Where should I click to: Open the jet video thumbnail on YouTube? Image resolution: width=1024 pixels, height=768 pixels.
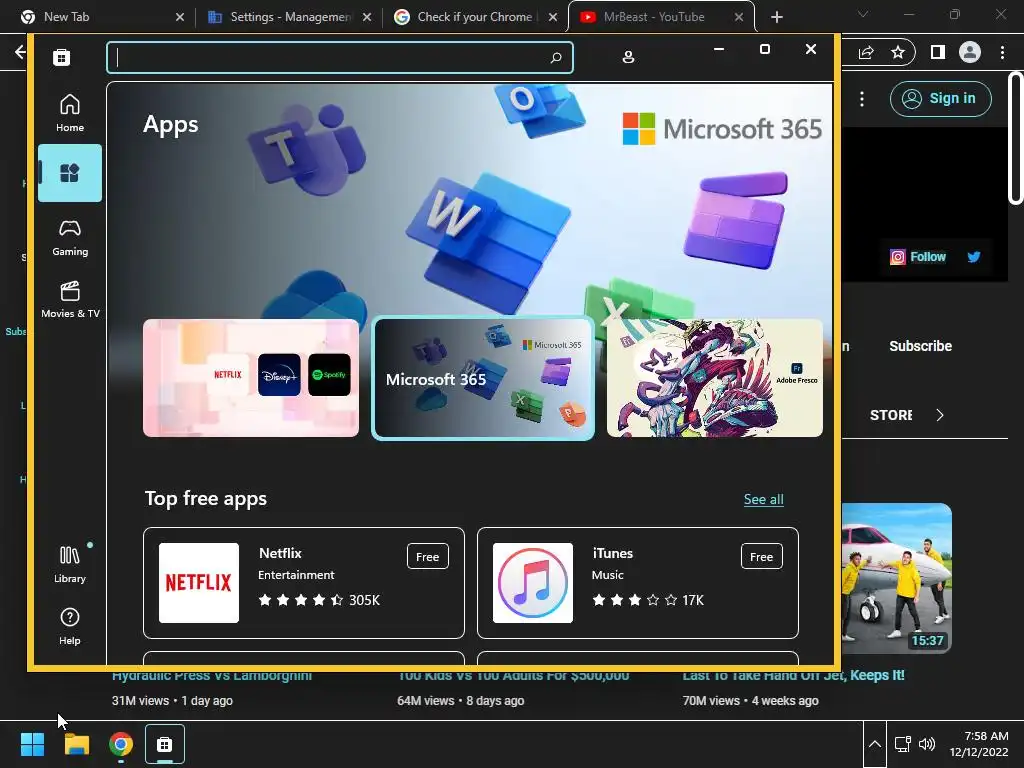tap(897, 578)
